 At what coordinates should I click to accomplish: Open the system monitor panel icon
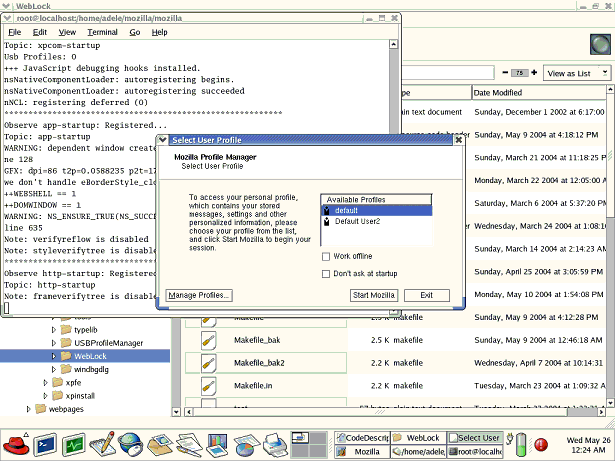tap(73, 445)
